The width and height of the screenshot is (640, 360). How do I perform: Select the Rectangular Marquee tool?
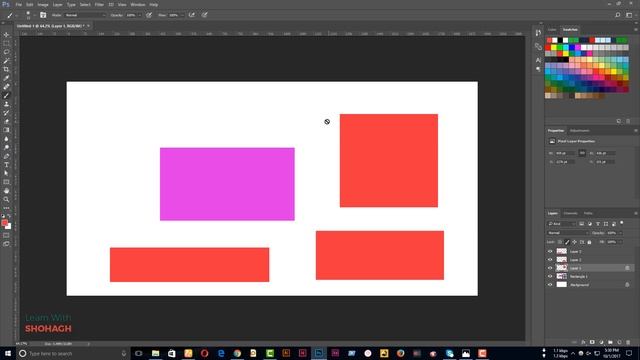(x=6, y=43)
